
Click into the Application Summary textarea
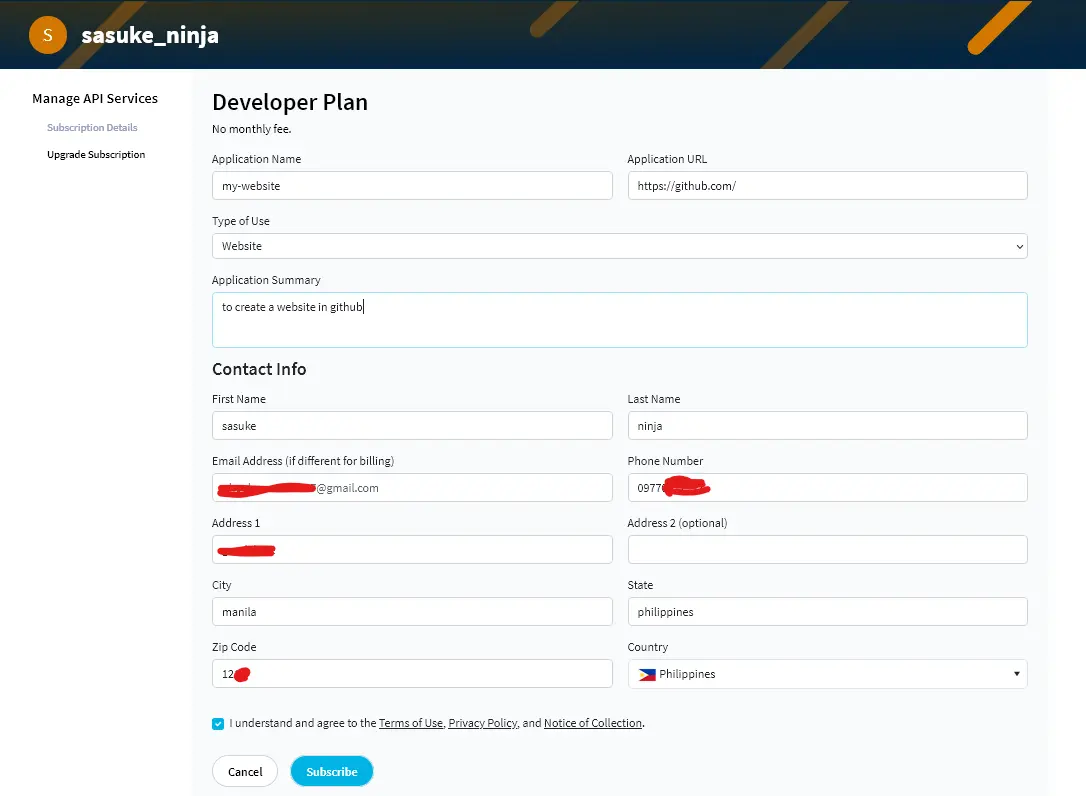click(x=619, y=319)
